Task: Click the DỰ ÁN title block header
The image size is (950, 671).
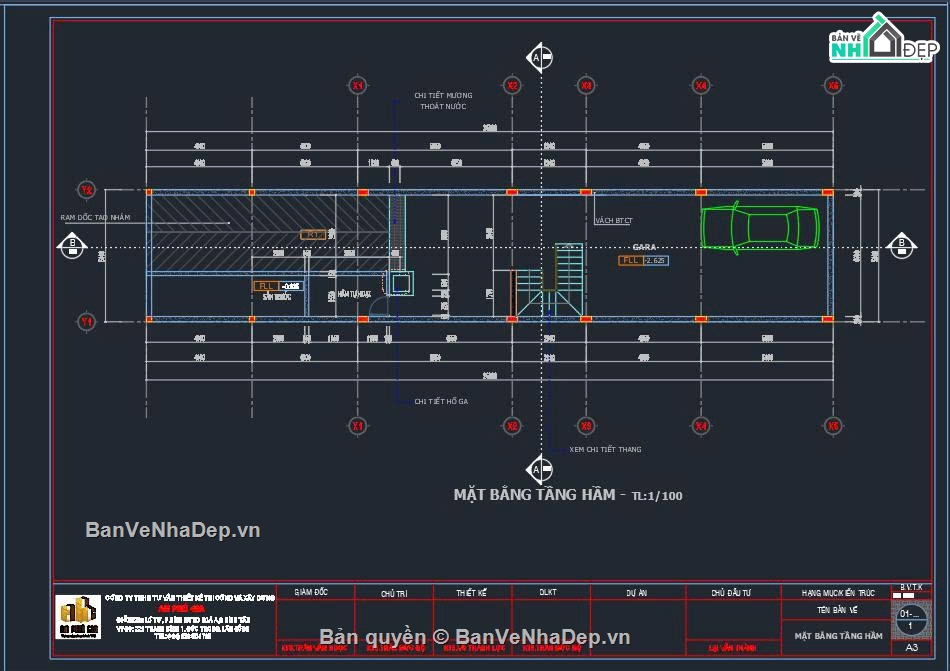Action: pos(636,593)
